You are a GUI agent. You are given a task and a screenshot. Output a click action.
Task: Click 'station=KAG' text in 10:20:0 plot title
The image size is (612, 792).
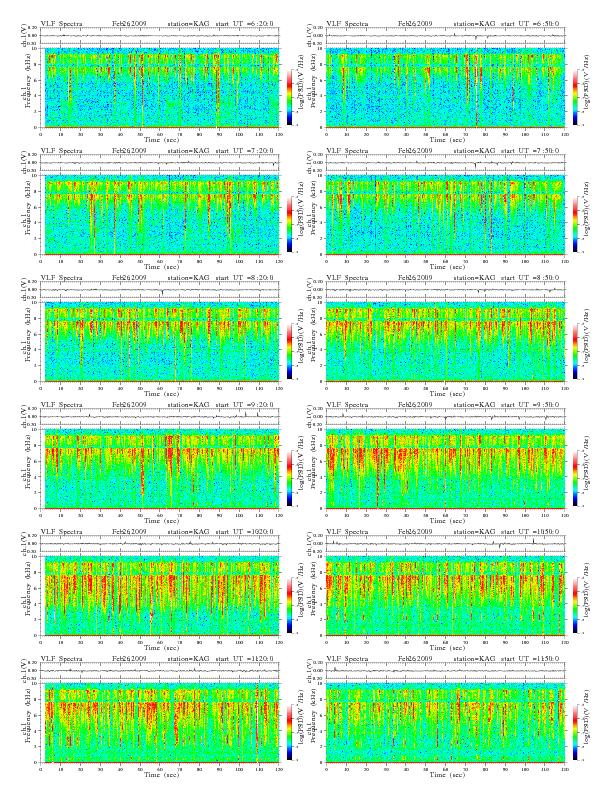pyautogui.click(x=188, y=532)
